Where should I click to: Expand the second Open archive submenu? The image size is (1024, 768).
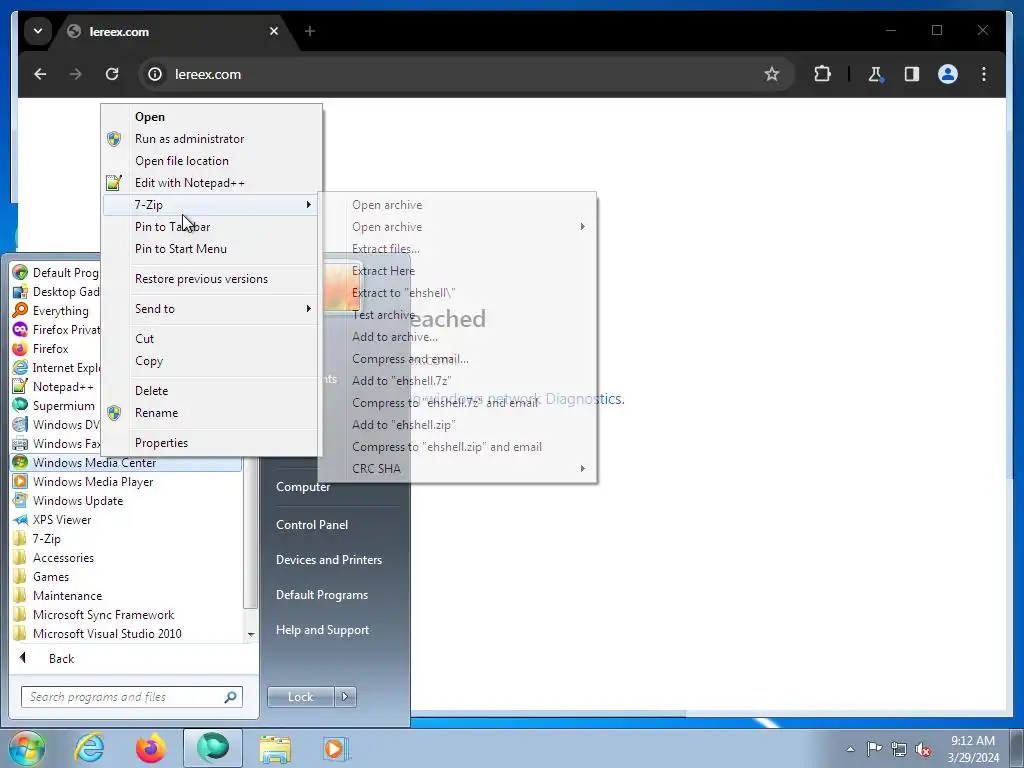(x=457, y=227)
